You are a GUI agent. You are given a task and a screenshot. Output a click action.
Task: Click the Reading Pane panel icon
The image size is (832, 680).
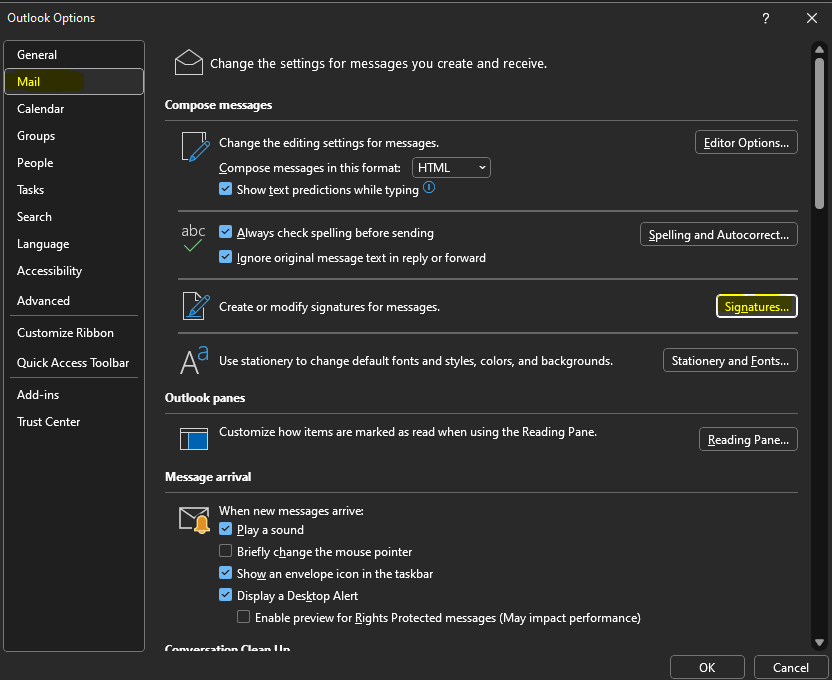coord(193,438)
